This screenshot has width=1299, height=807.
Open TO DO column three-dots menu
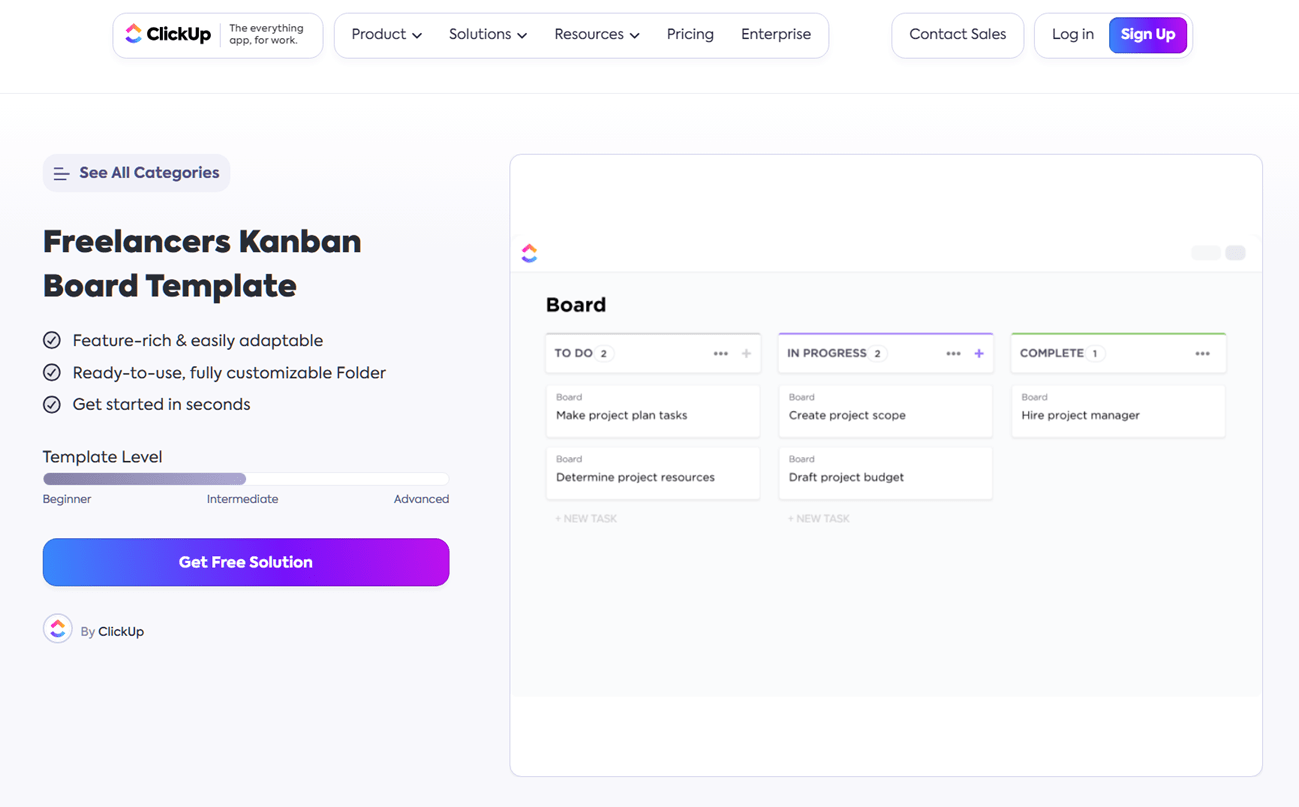(x=721, y=354)
